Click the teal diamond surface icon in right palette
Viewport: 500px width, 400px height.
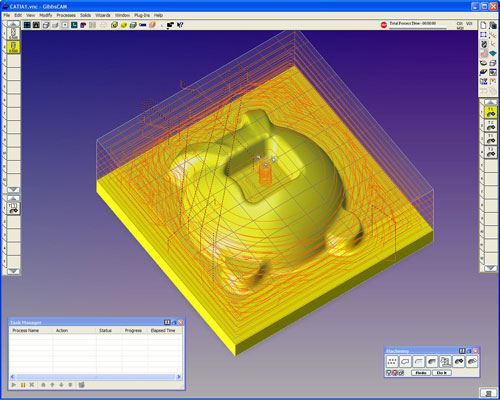[493, 53]
